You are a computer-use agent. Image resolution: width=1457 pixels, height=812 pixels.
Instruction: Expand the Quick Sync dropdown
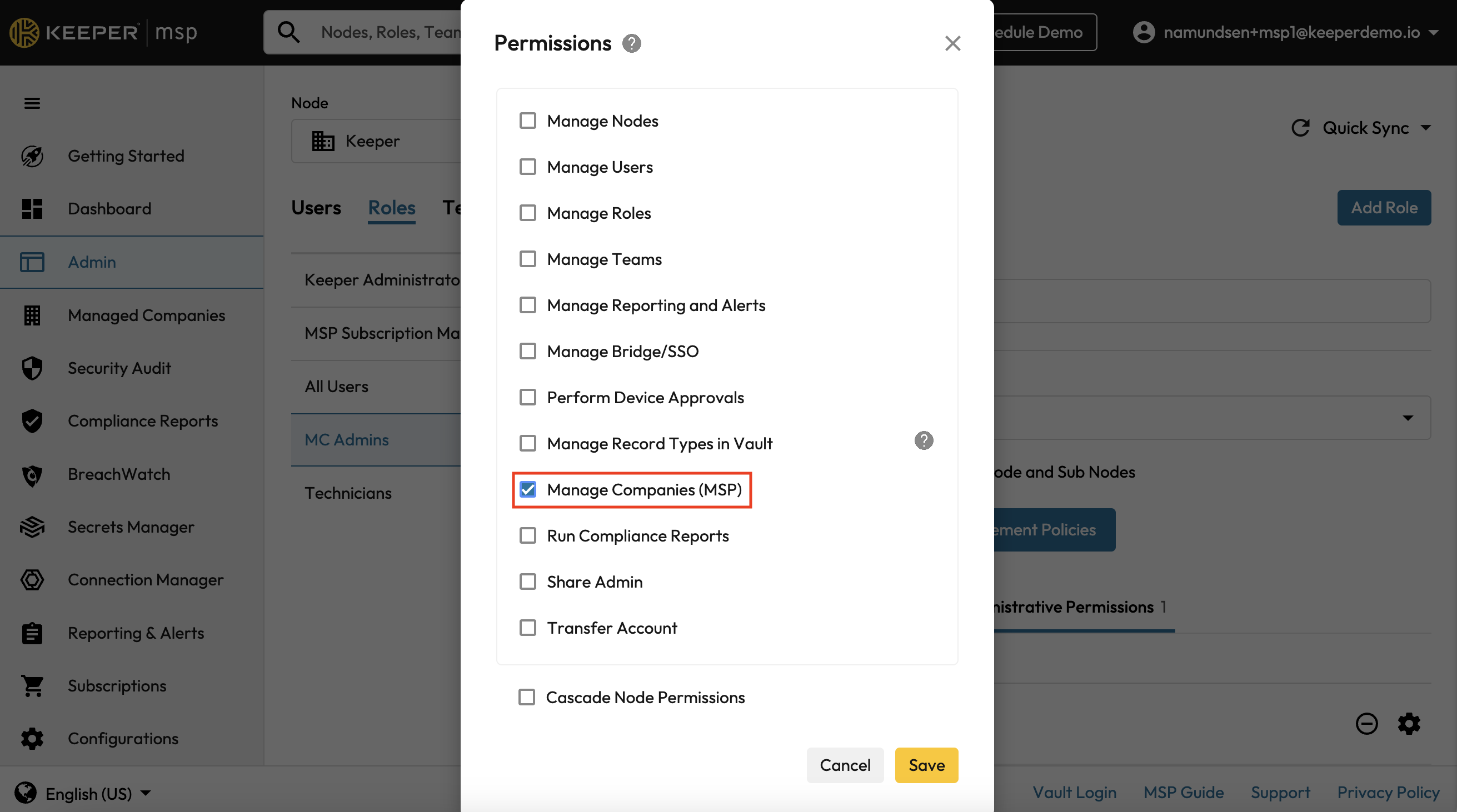point(1425,128)
